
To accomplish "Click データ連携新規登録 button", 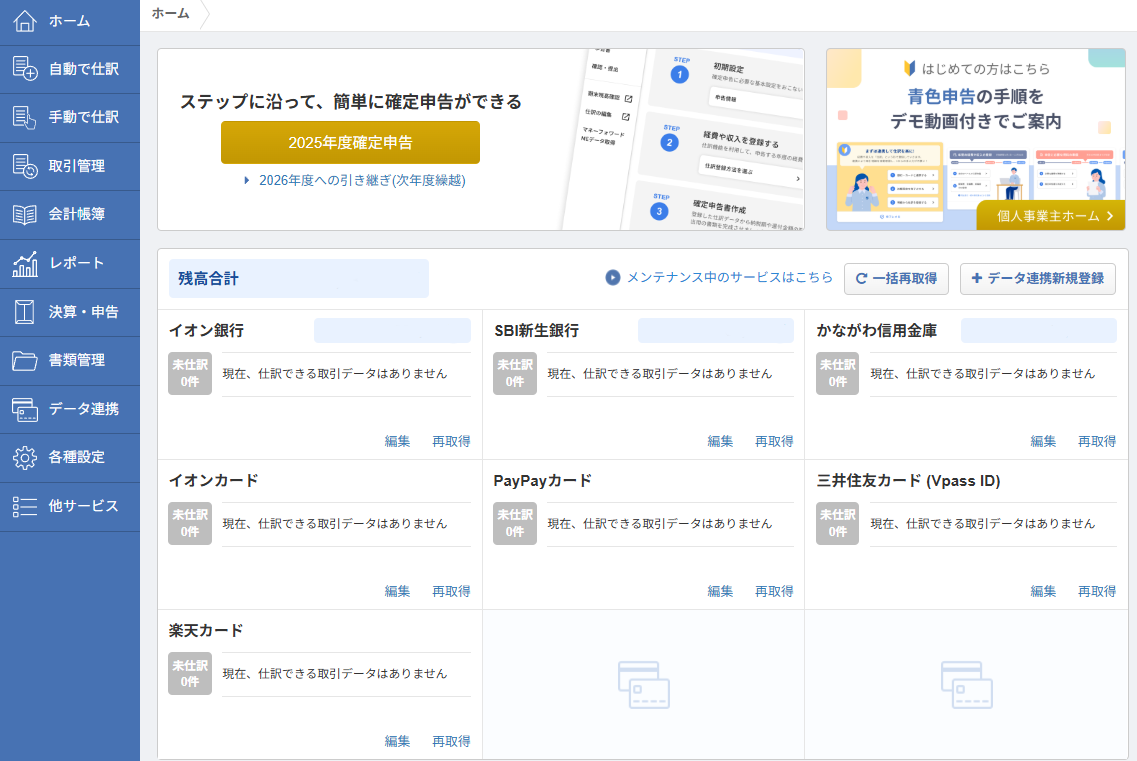I will 1037,279.
